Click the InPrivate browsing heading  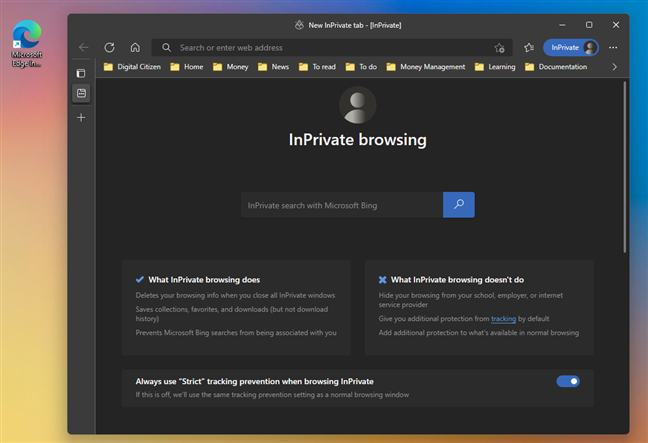tap(357, 140)
